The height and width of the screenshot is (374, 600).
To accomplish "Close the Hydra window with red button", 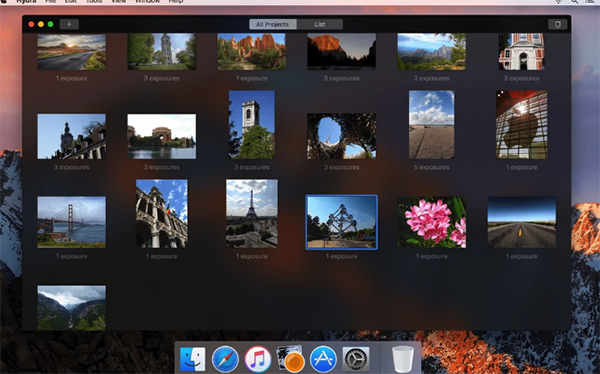I will click(x=31, y=24).
